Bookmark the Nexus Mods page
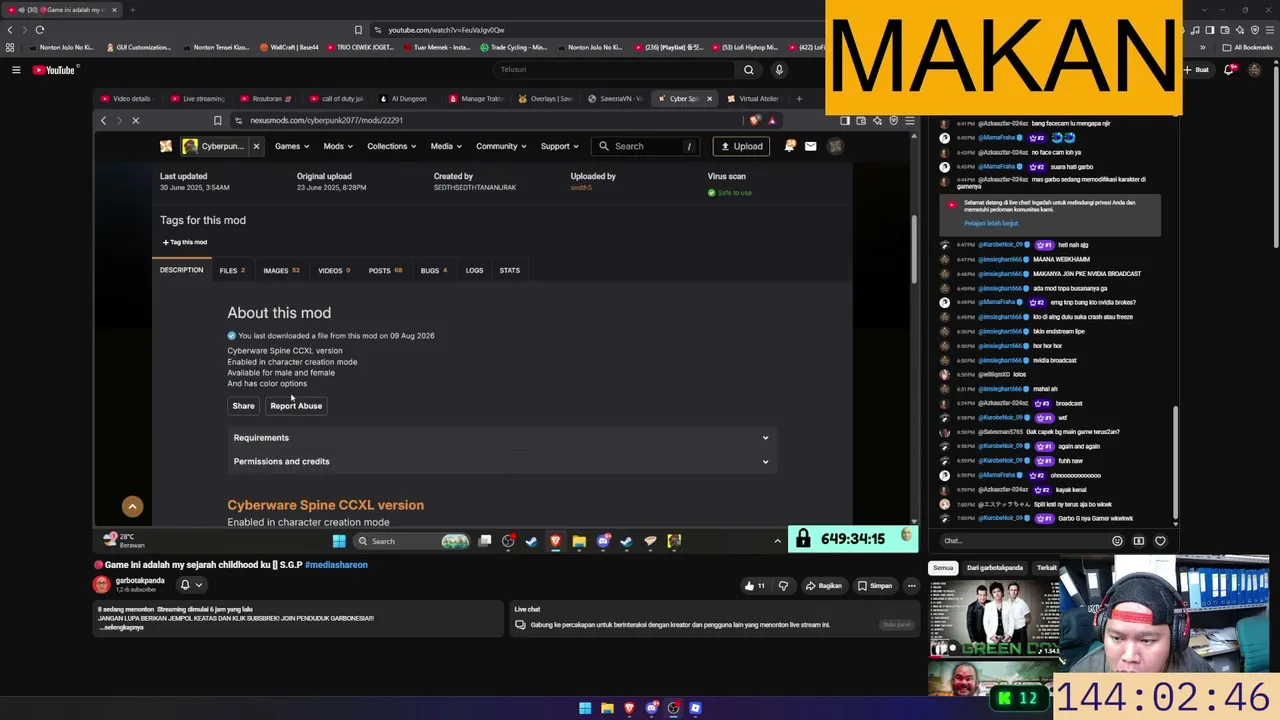1280x720 pixels. point(217,121)
